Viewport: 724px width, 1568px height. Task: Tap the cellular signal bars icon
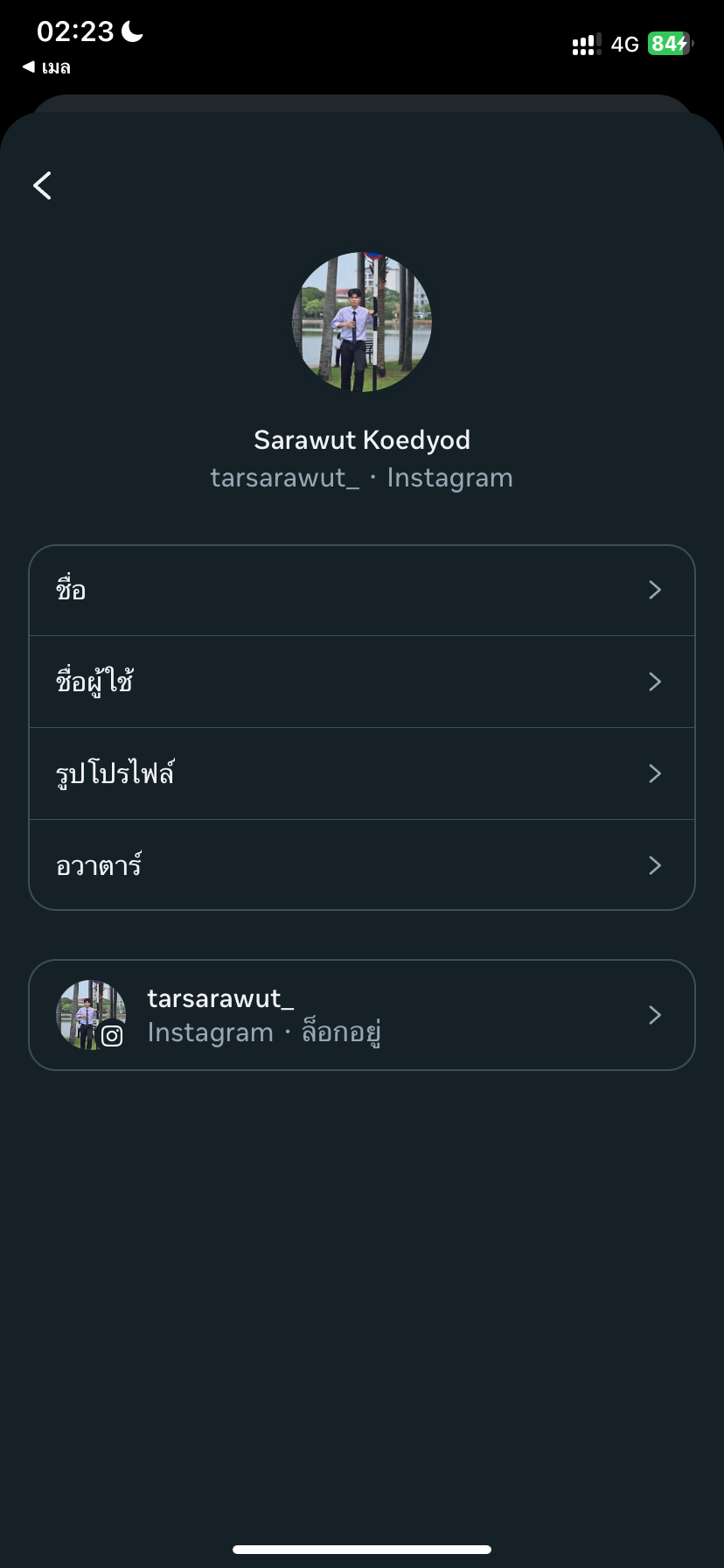pyautogui.click(x=585, y=45)
